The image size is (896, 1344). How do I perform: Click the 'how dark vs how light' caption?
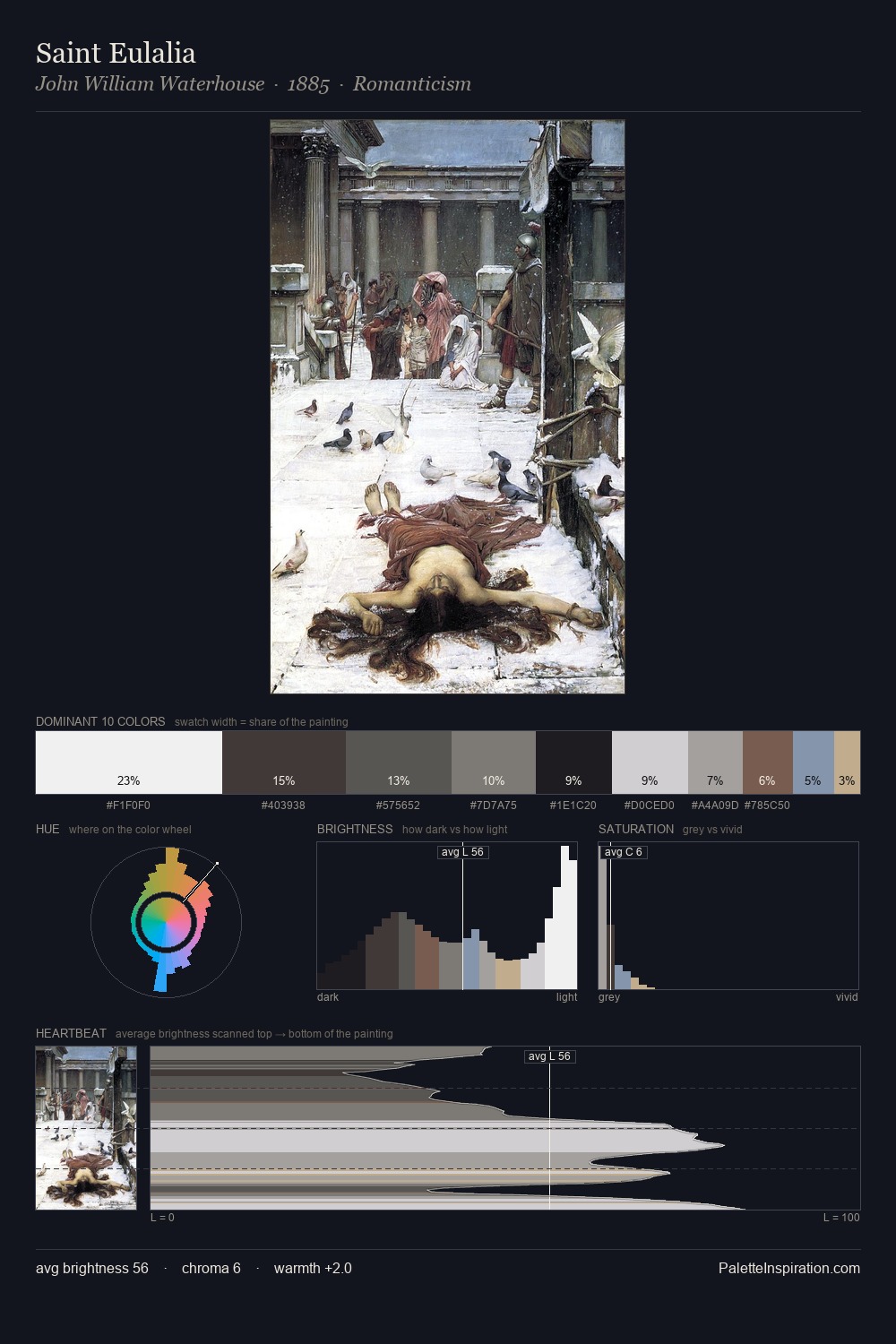click(x=455, y=830)
